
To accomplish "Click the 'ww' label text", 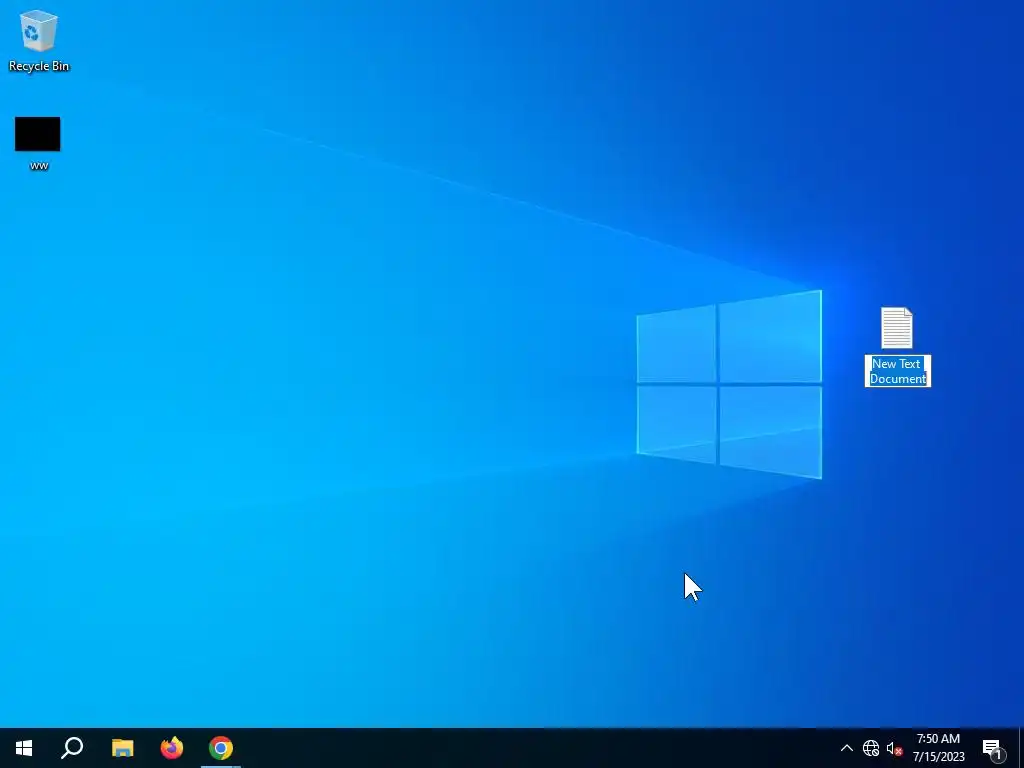I will coord(39,165).
